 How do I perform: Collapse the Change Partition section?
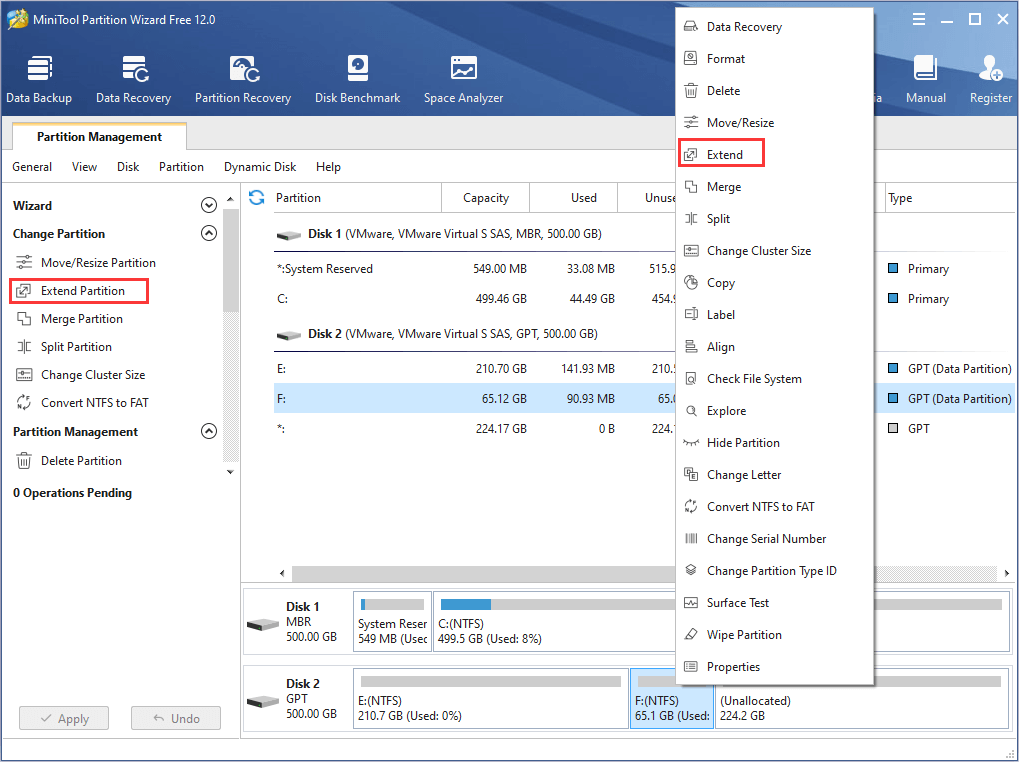tap(209, 232)
